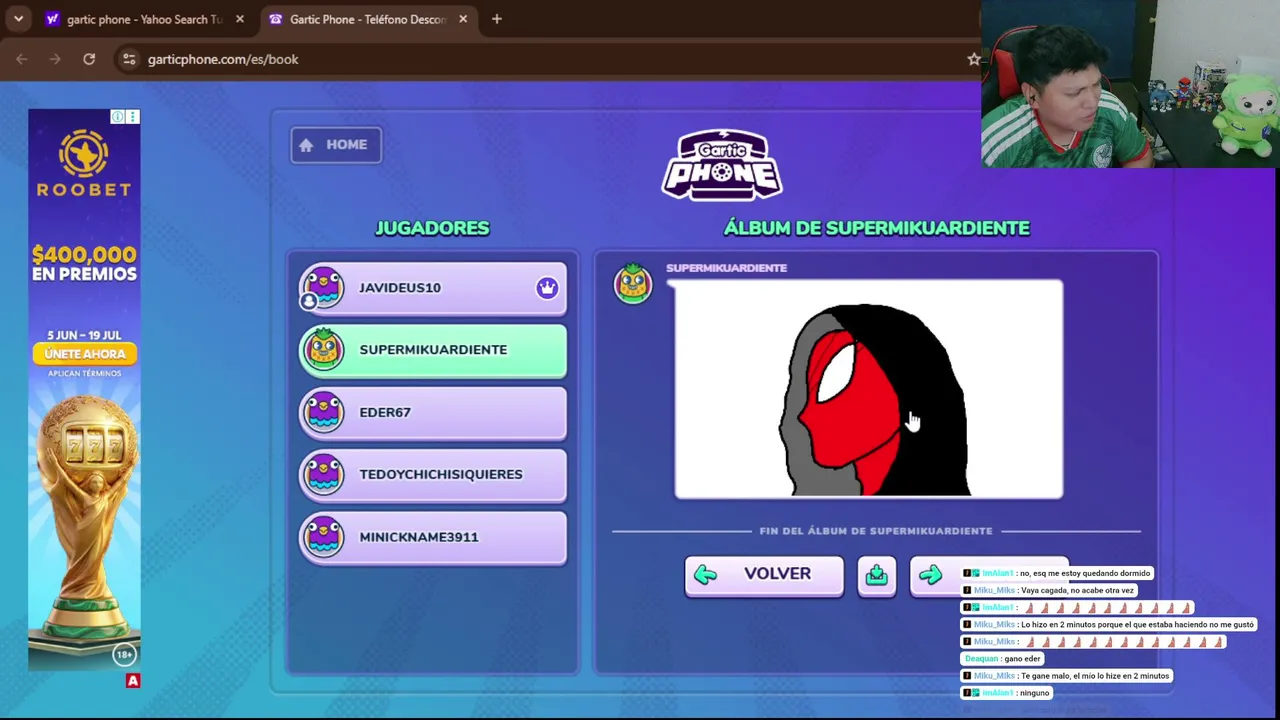Click the 18+ badge on the ad
This screenshot has width=1280, height=720.
pyautogui.click(x=124, y=655)
